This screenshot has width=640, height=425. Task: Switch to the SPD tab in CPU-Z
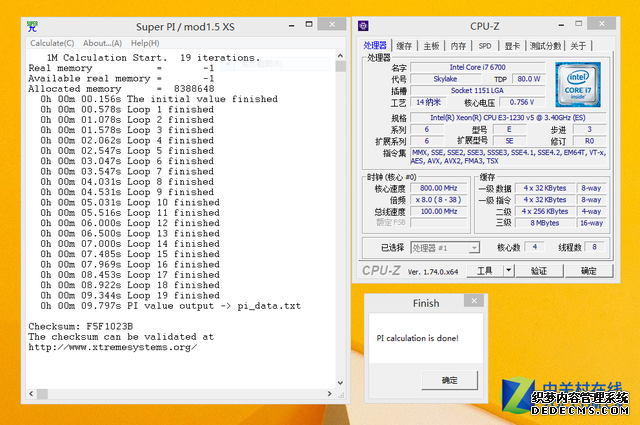[x=485, y=46]
